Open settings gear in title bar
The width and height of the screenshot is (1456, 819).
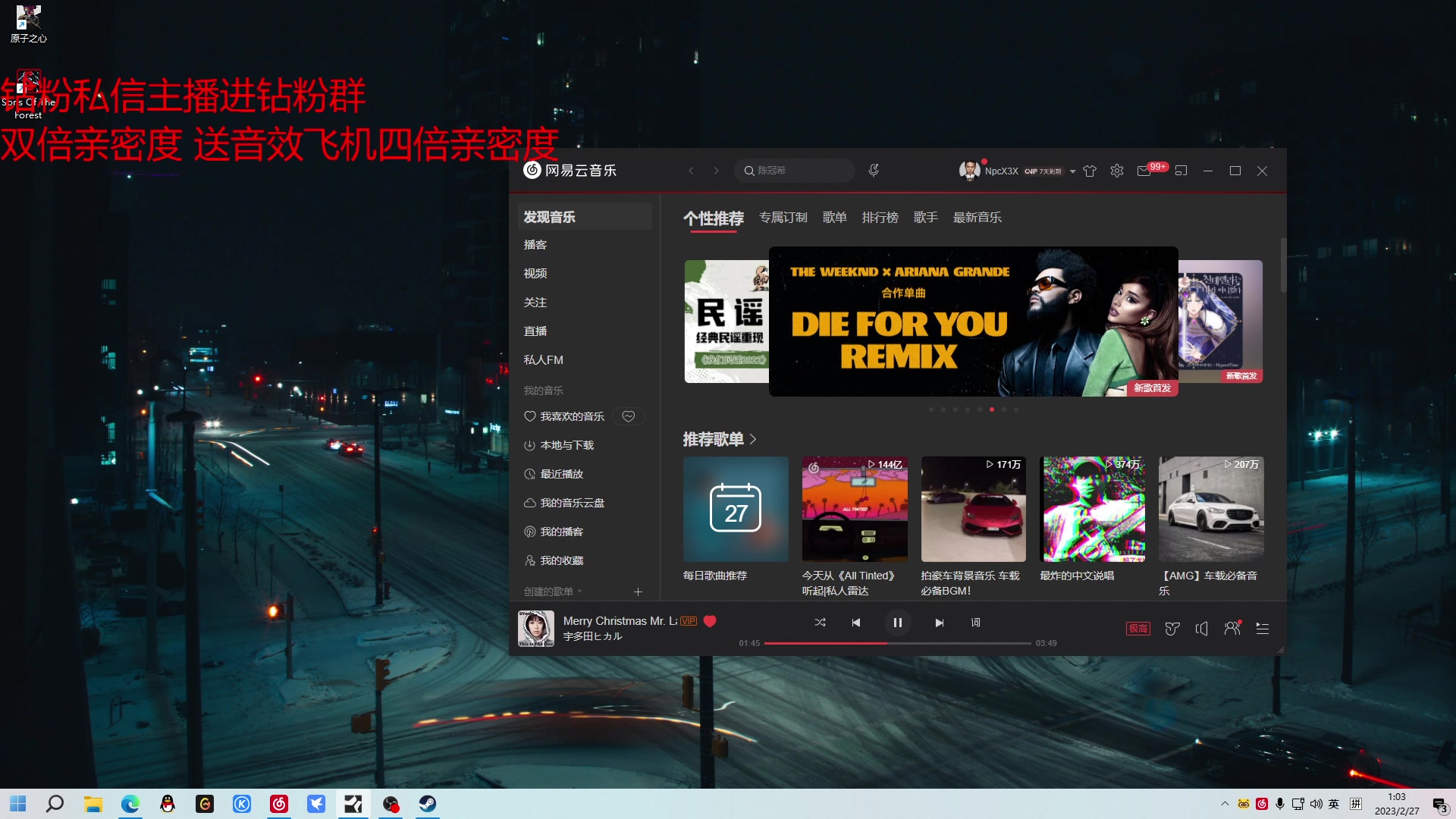tap(1117, 171)
